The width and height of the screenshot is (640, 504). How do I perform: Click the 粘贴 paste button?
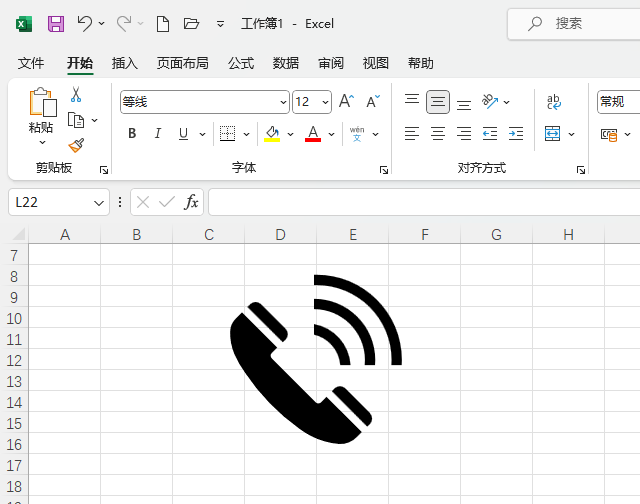pos(41,111)
